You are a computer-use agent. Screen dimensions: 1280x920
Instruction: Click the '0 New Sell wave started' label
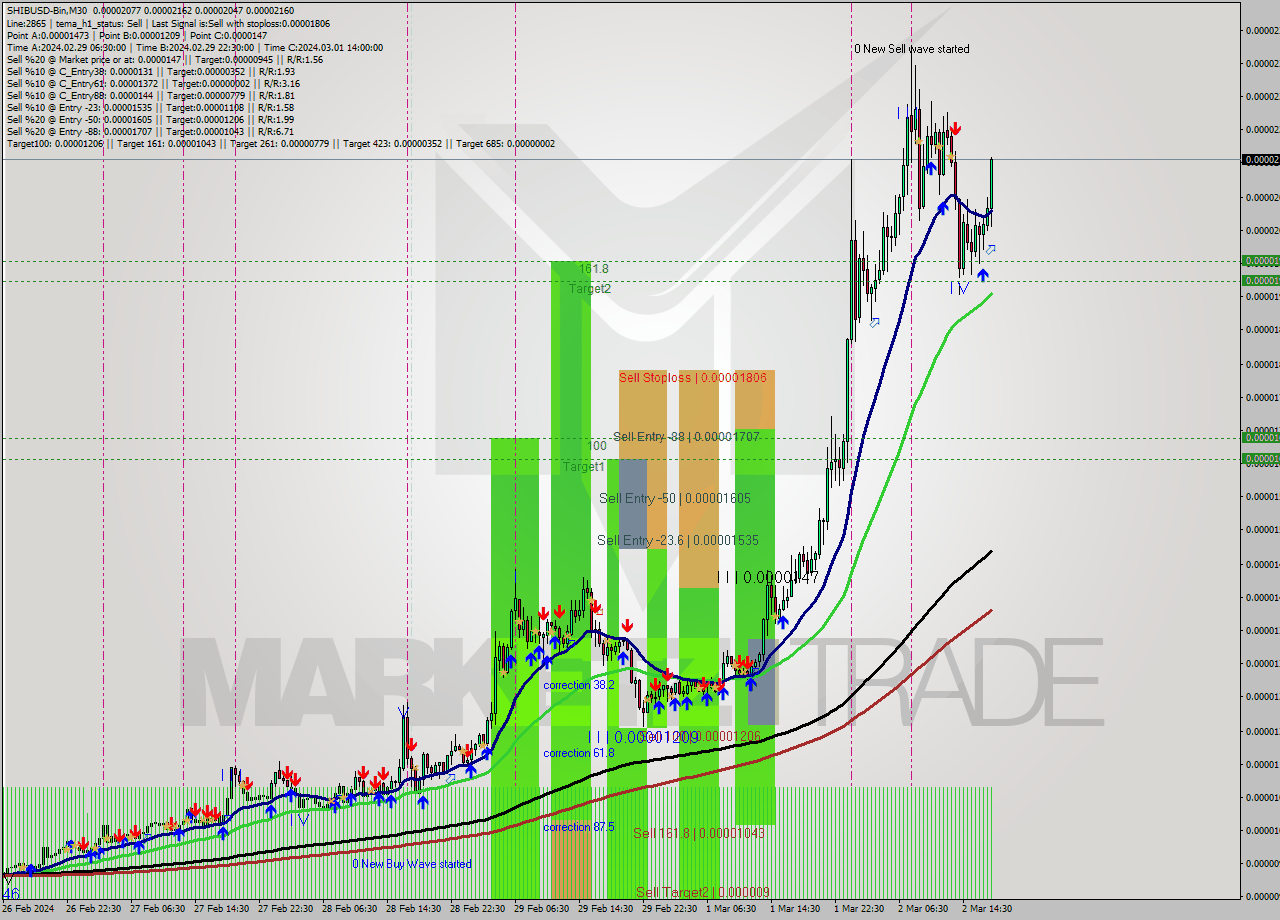click(911, 49)
